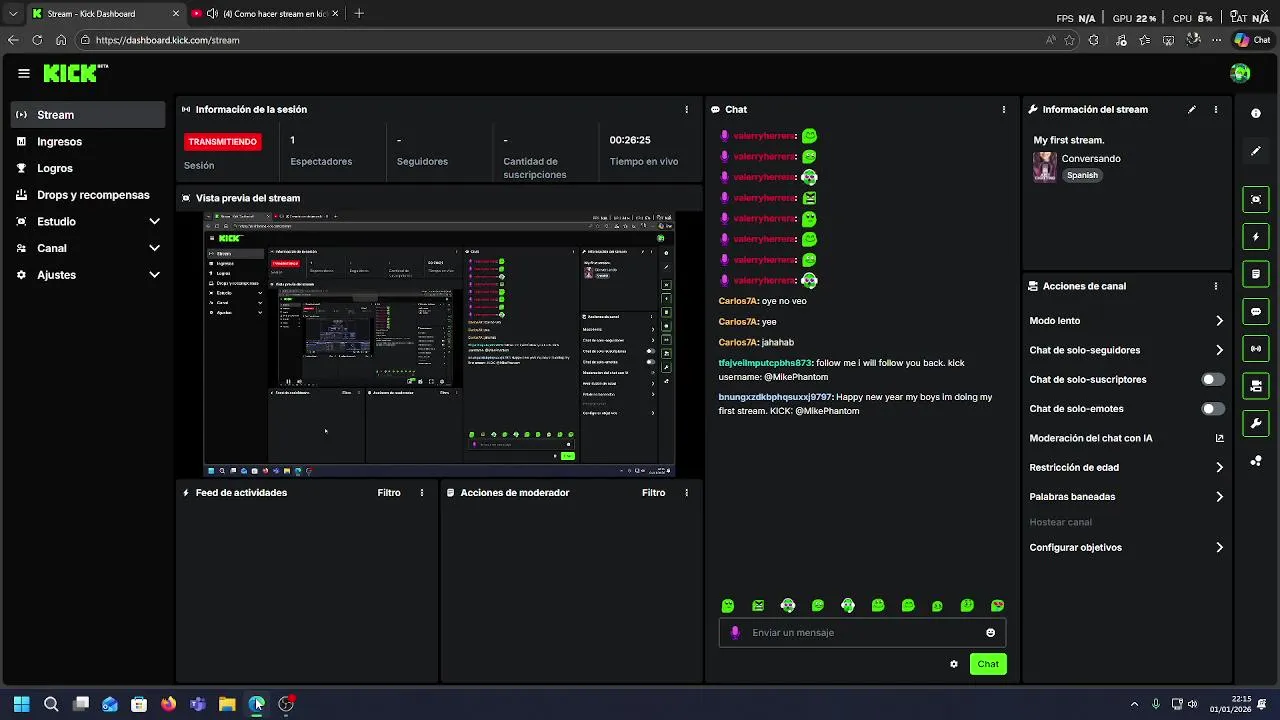Open Filtro in Feed de actividades
The height and width of the screenshot is (720, 1280).
(389, 493)
